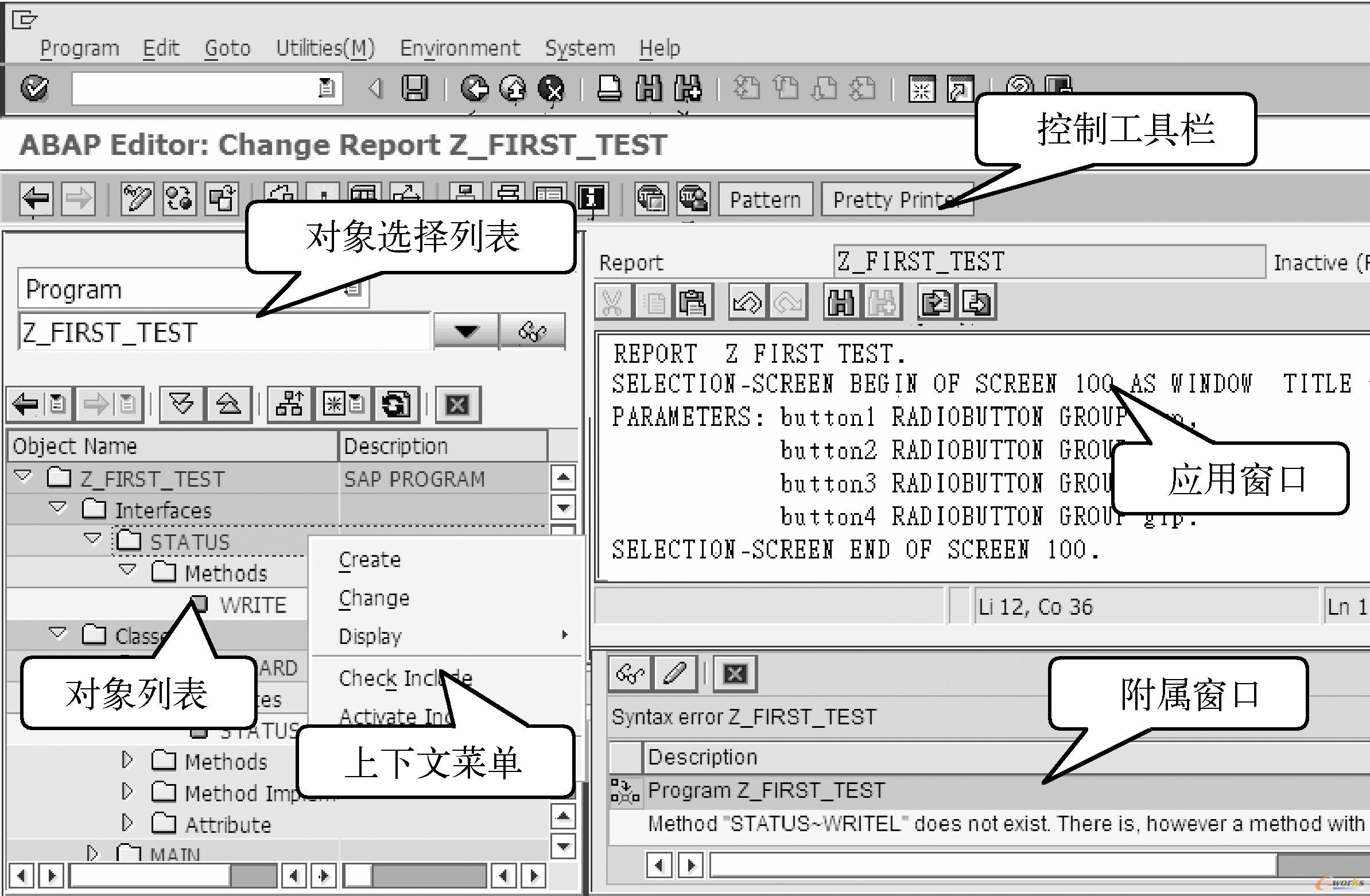Choose Change in the context menu
The image size is (1370, 896).
tap(374, 598)
